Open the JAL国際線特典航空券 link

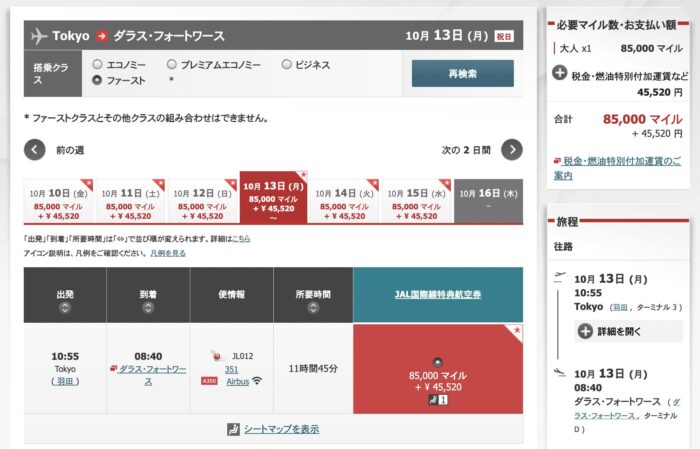click(x=437, y=294)
